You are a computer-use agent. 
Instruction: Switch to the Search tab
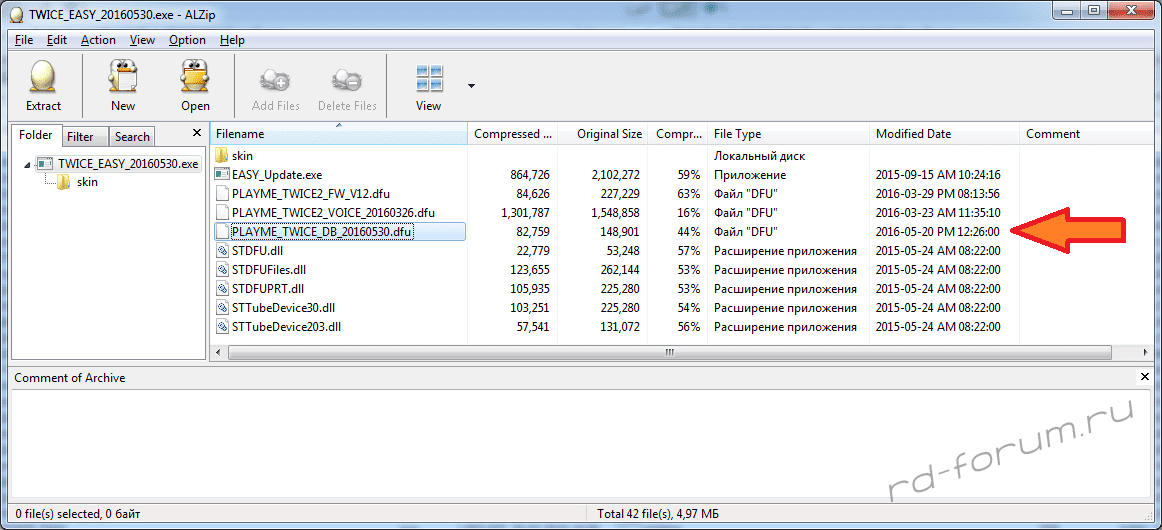tap(132, 137)
